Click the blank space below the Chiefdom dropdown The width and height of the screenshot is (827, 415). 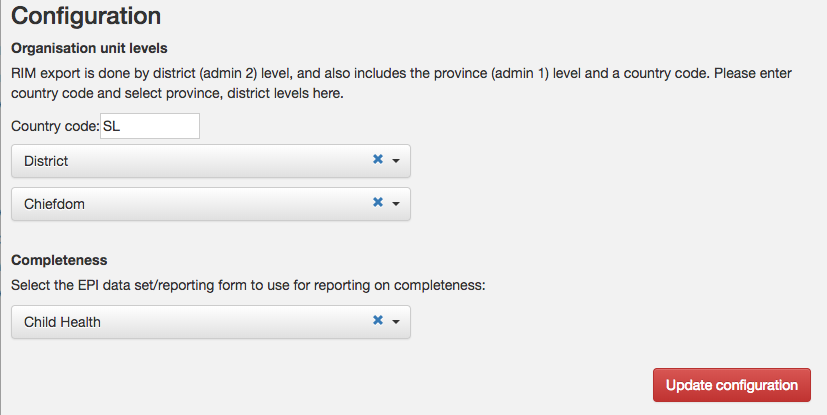(211, 236)
